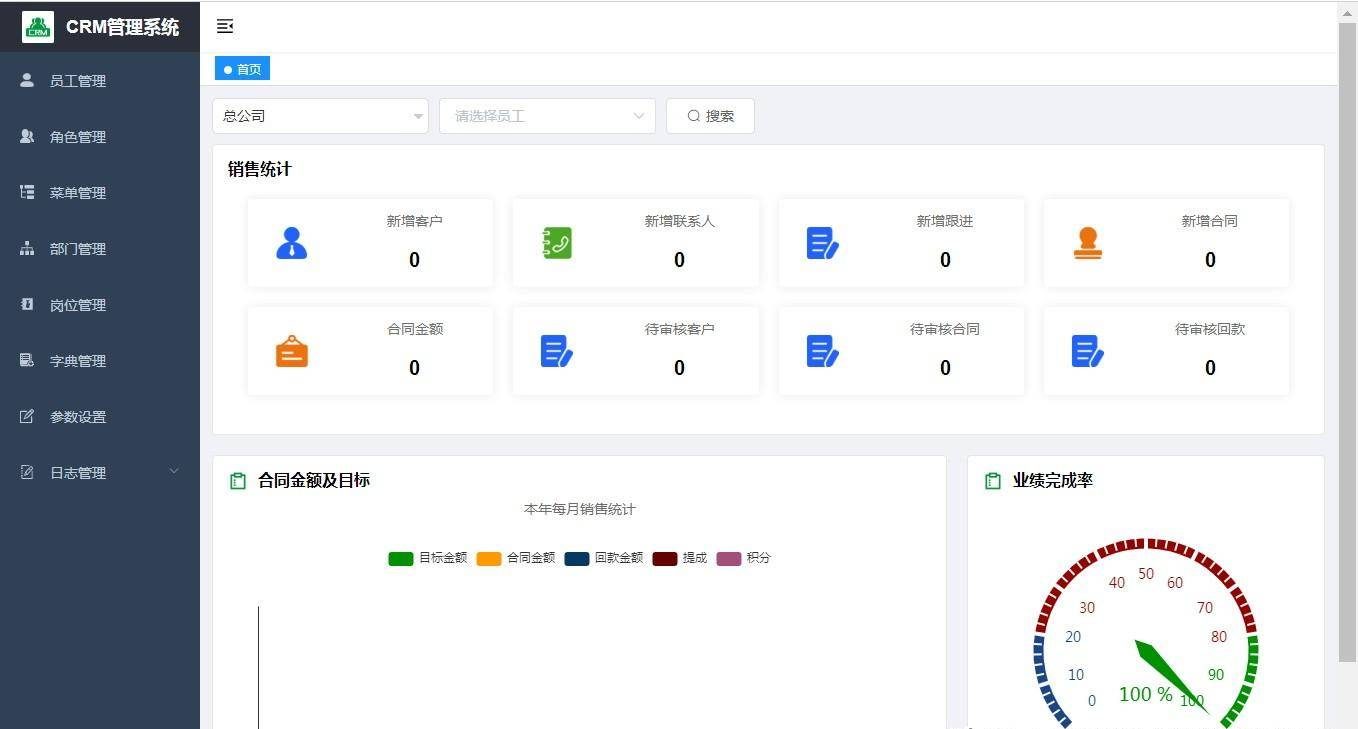Open 角色管理 menu item
Image resolution: width=1358 pixels, height=729 pixels.
[100, 137]
